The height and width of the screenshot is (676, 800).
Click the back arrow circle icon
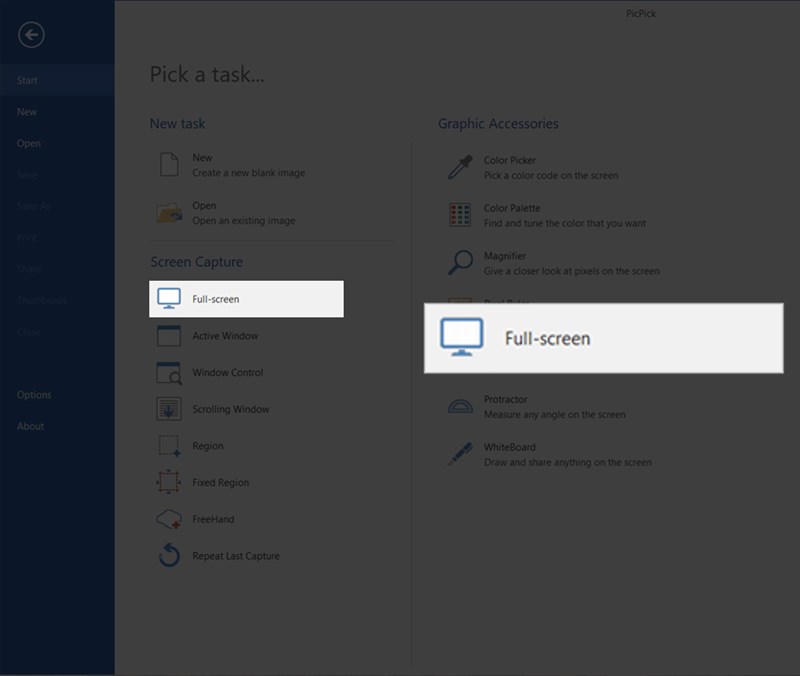point(31,35)
